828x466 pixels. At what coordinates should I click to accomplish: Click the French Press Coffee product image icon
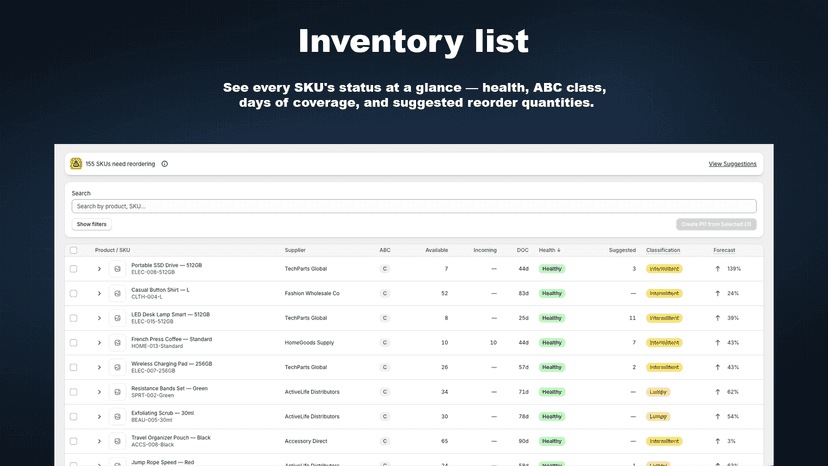117,343
